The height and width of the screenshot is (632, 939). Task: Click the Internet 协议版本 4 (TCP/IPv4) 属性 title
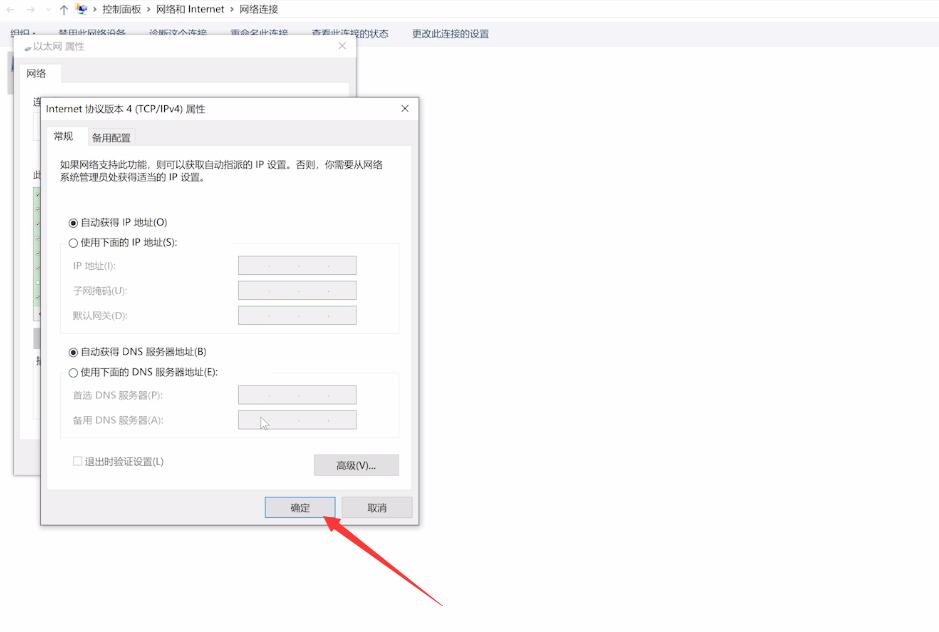tap(126, 109)
